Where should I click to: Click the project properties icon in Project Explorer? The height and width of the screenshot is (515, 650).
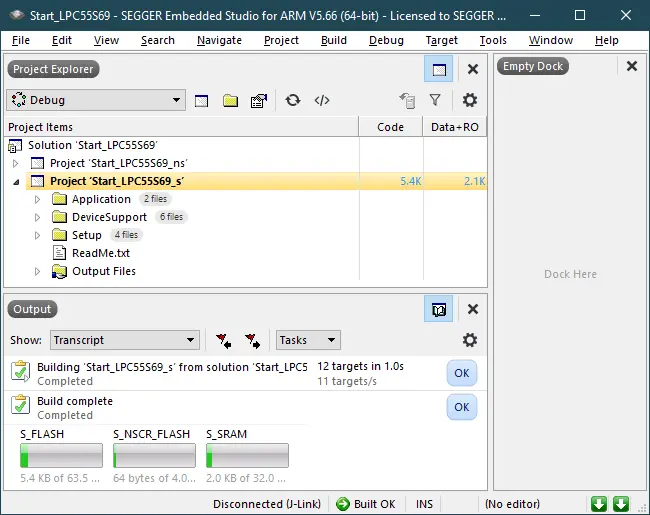[x=258, y=100]
